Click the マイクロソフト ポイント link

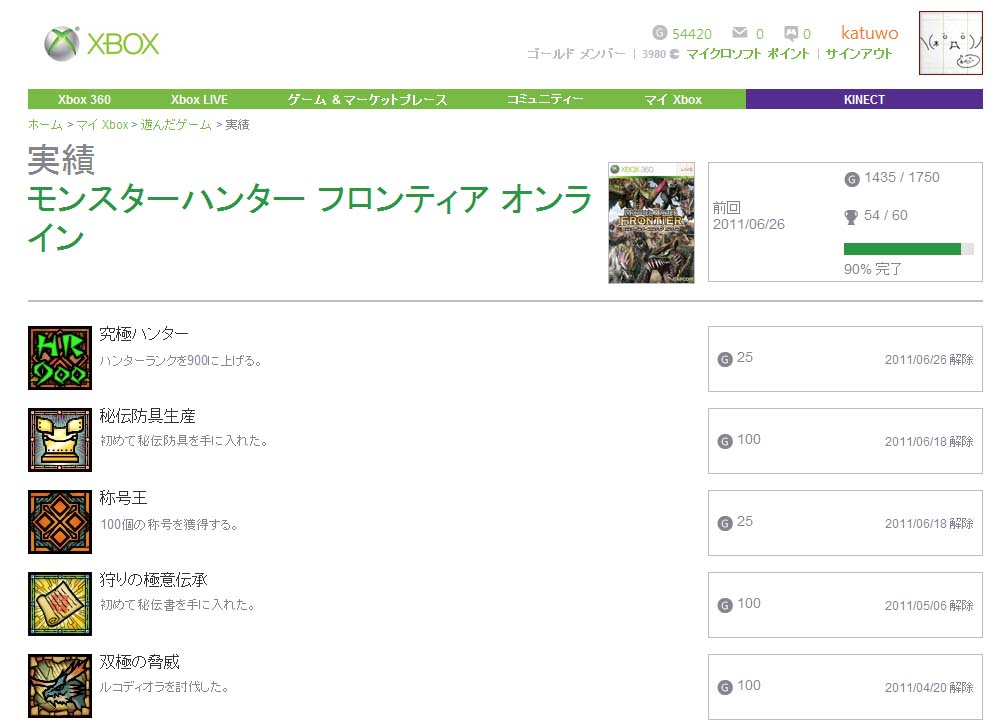click(748, 54)
